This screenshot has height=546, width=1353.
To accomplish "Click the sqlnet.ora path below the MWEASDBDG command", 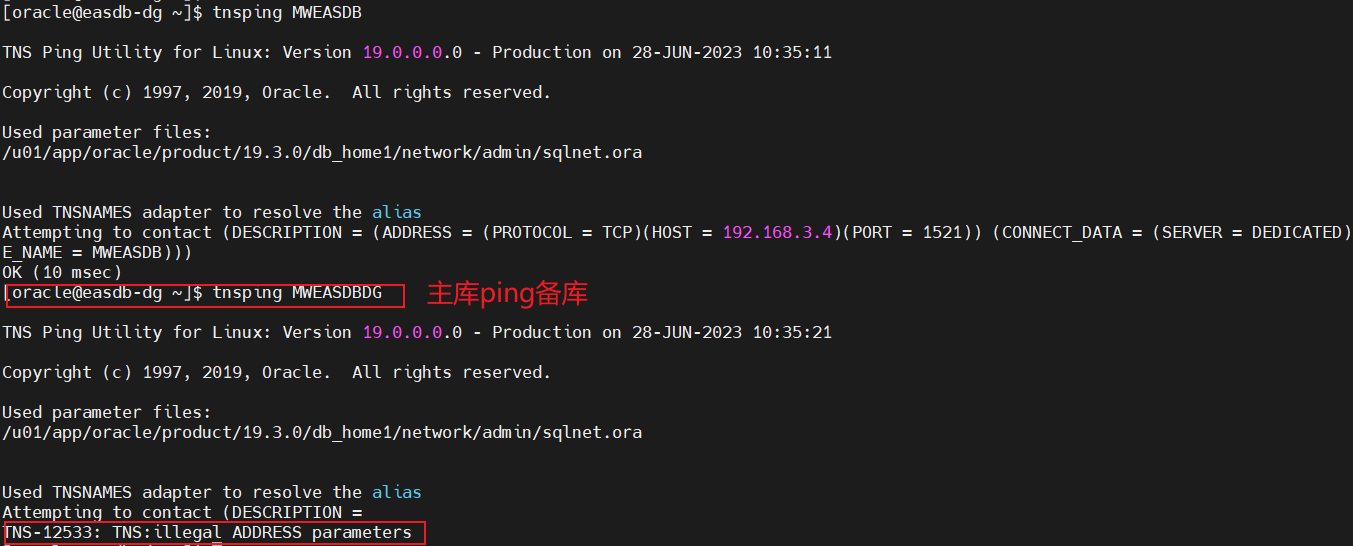I will 322,432.
